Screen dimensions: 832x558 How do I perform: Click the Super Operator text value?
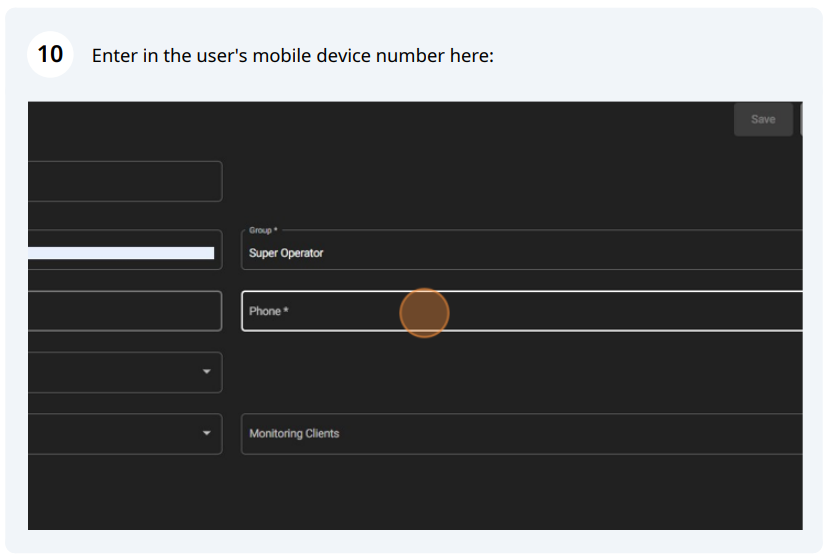click(x=286, y=253)
